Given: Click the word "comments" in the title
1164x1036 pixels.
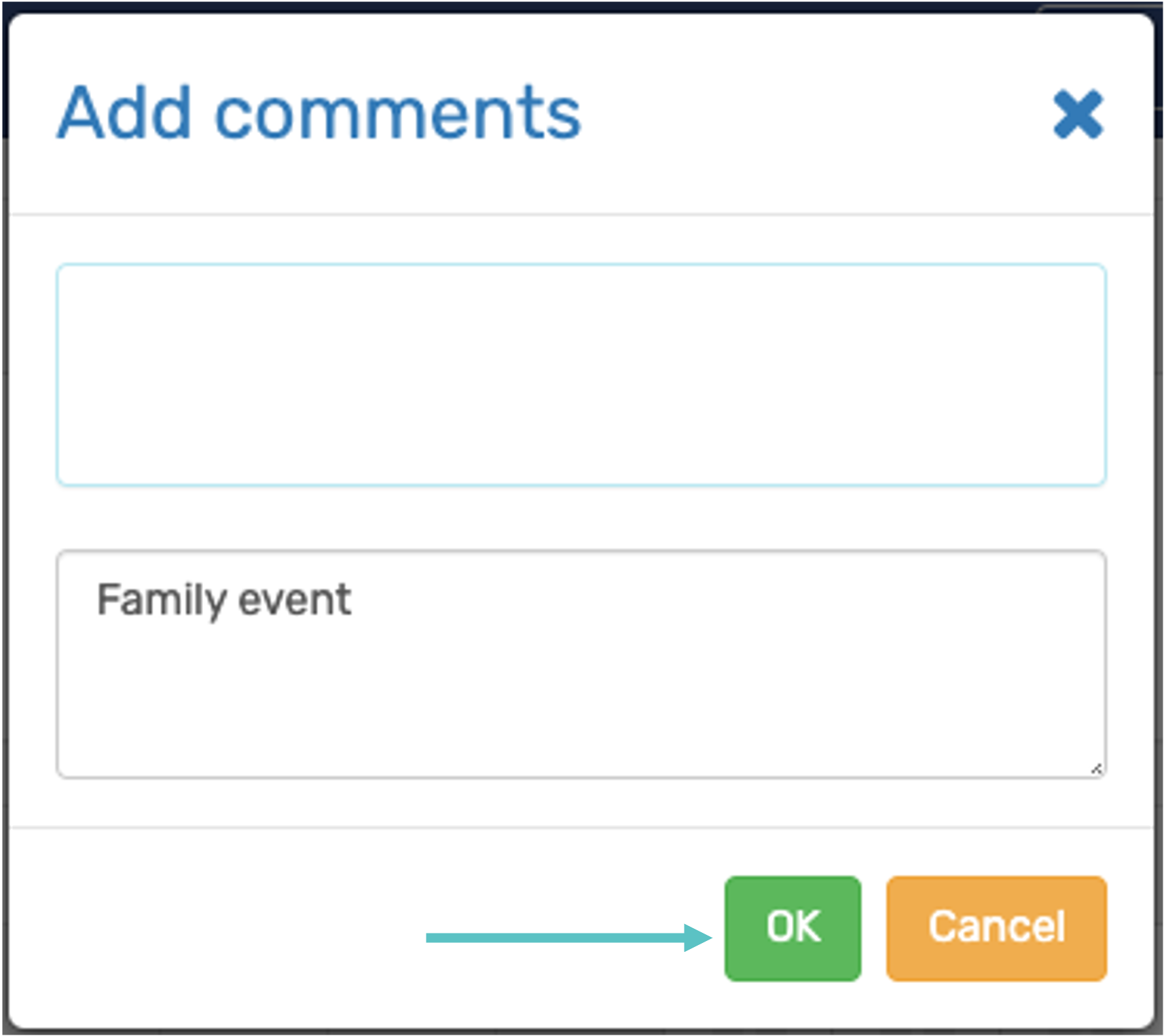Looking at the screenshot, I should 398,113.
